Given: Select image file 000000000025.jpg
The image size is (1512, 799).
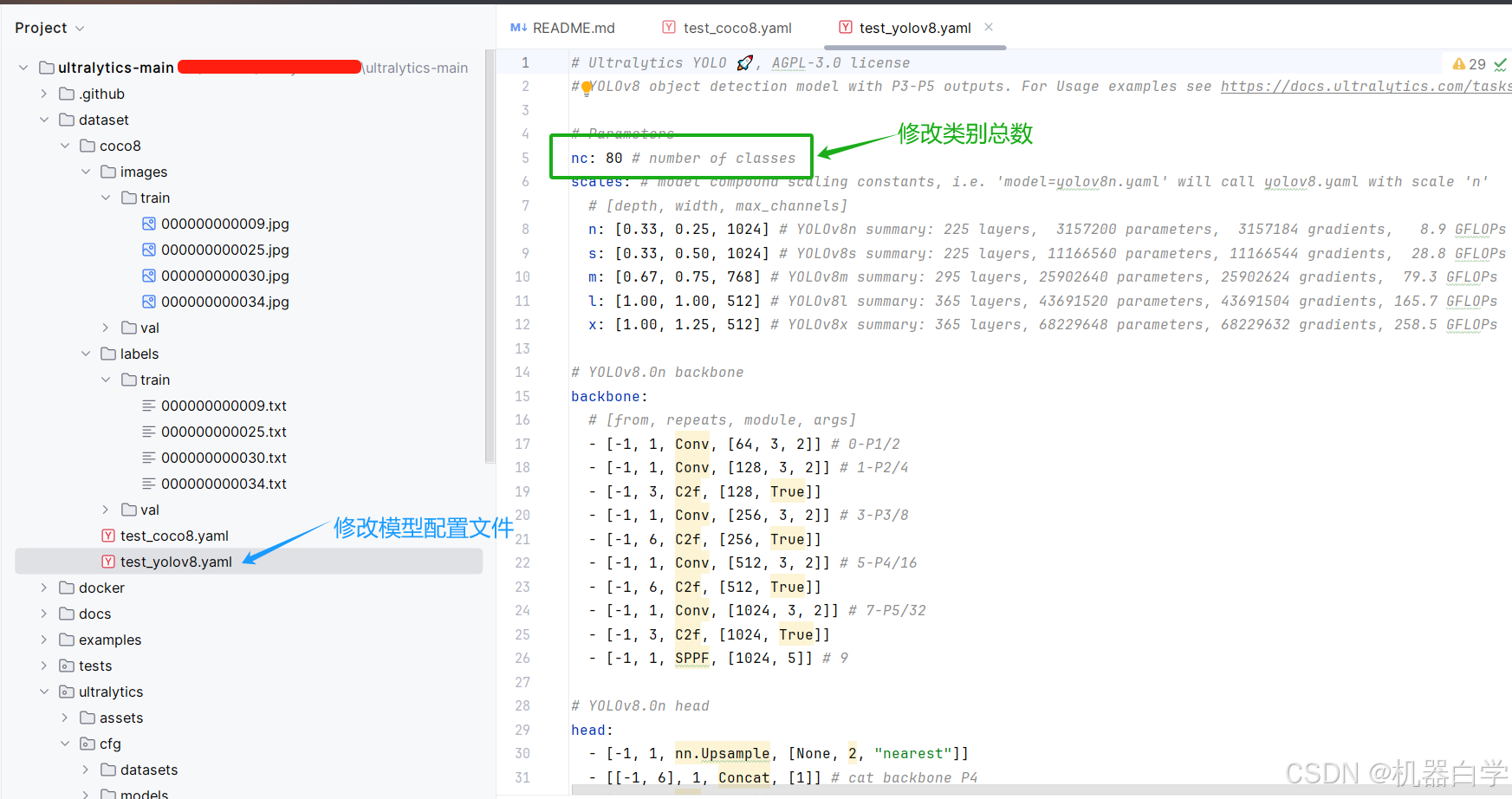Looking at the screenshot, I should point(225,250).
